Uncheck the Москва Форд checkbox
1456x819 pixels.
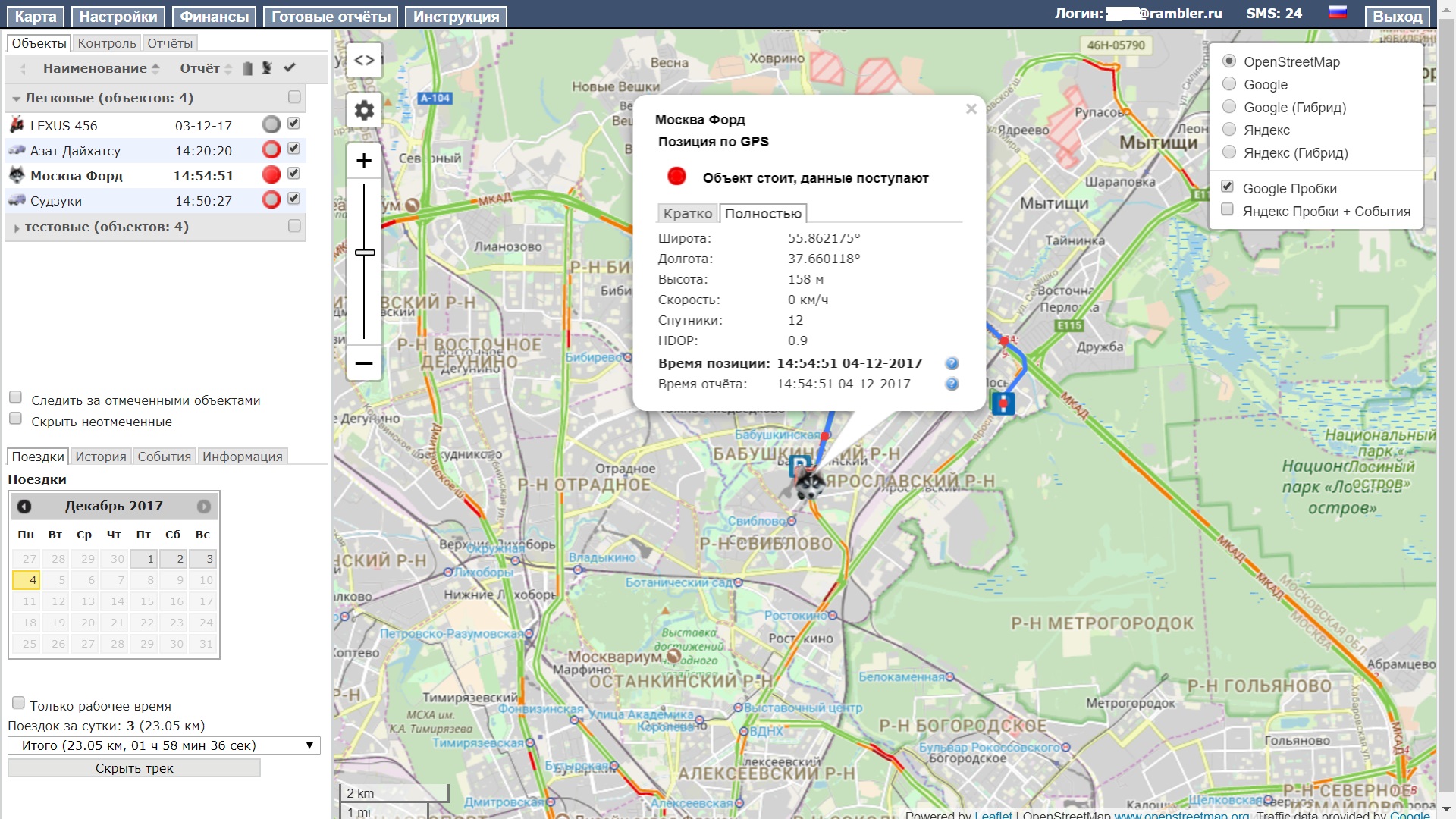coord(294,174)
